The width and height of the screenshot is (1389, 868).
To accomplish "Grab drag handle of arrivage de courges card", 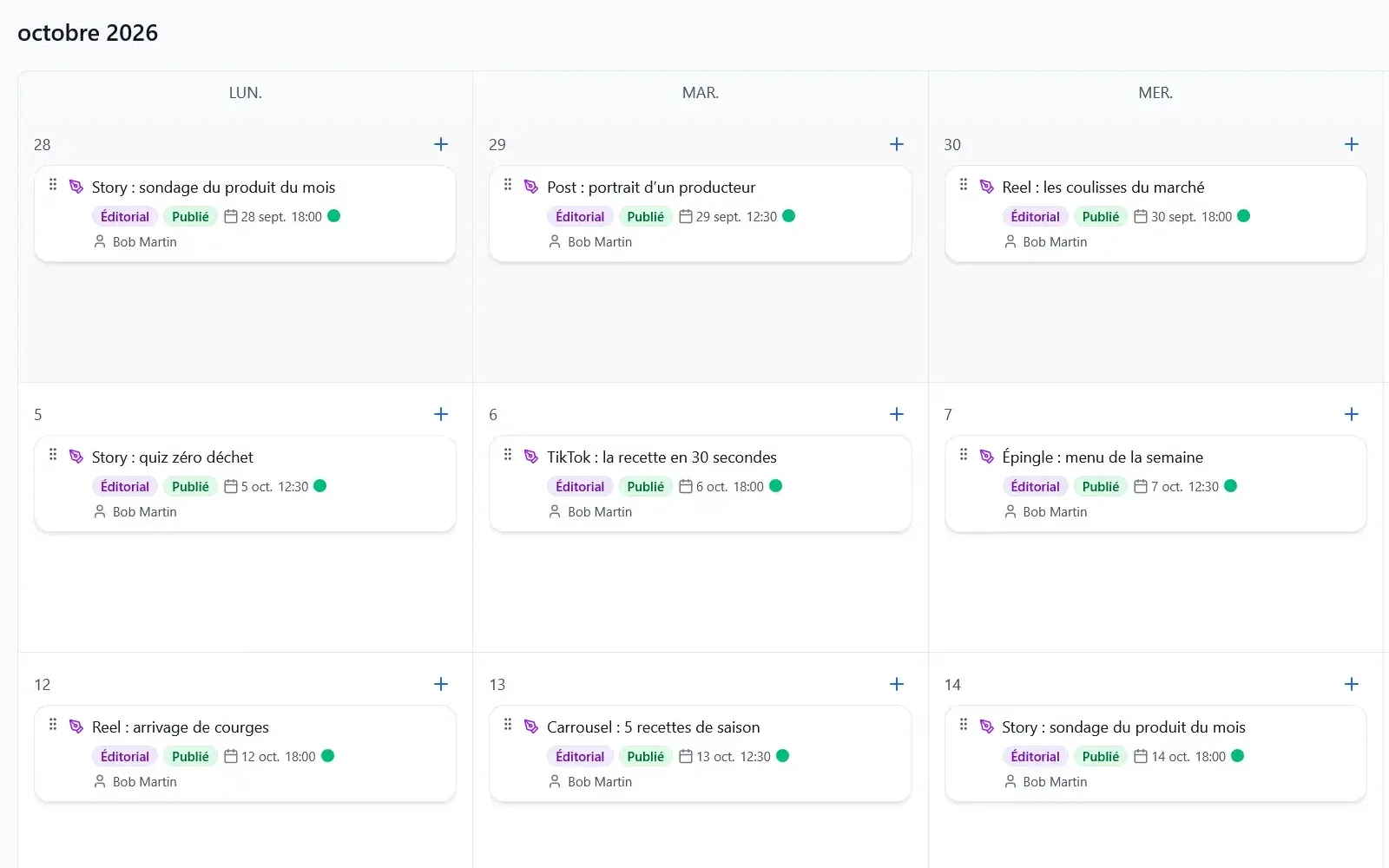I will pos(53,725).
